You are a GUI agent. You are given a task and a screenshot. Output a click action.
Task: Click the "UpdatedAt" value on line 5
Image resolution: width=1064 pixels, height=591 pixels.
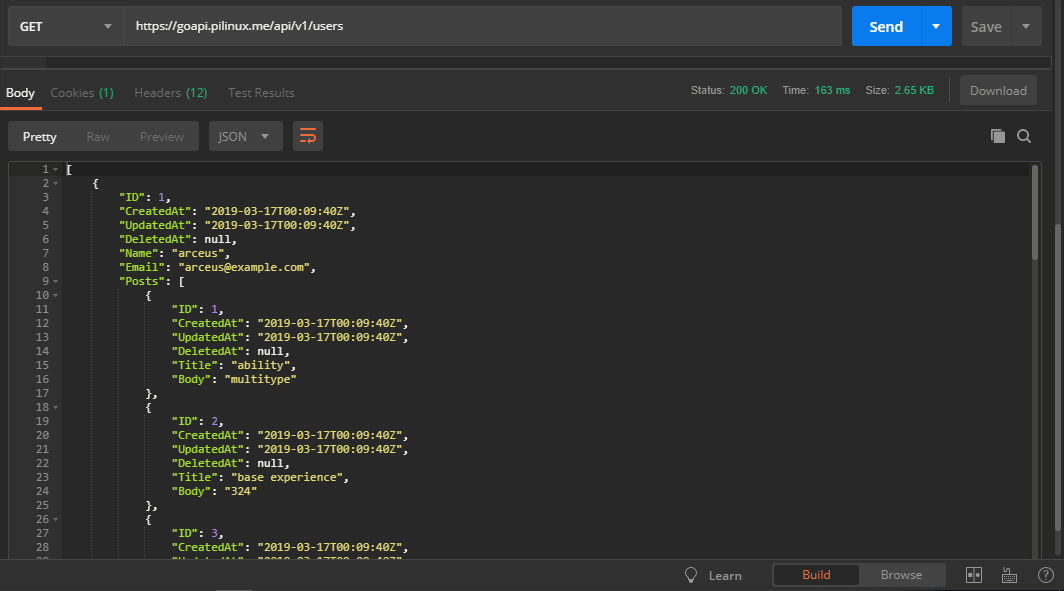click(277, 225)
